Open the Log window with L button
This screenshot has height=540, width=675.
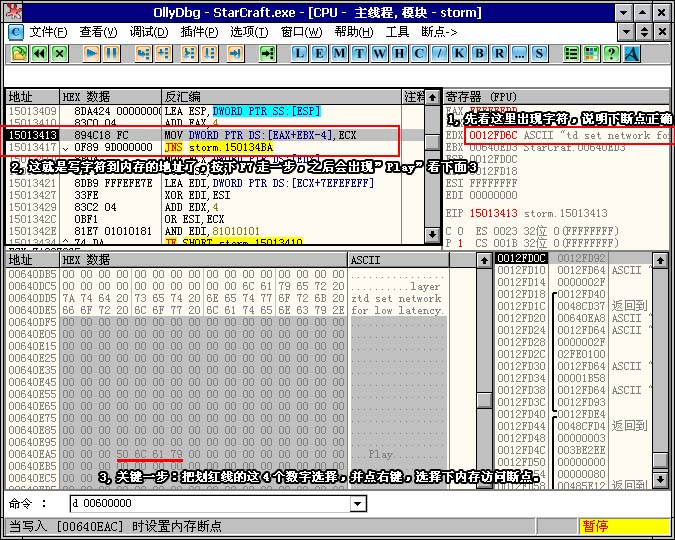click(x=299, y=54)
